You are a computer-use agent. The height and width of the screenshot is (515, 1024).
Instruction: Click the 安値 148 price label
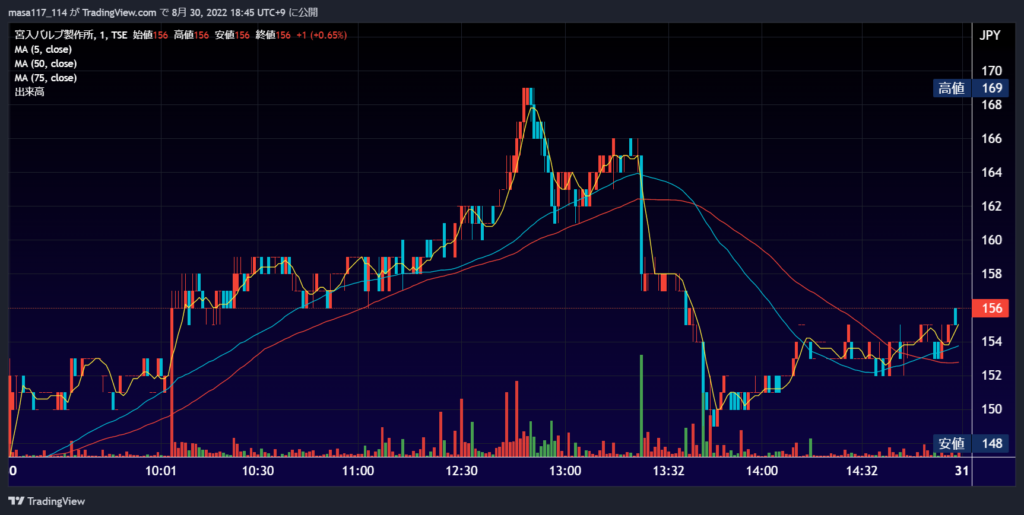point(970,444)
